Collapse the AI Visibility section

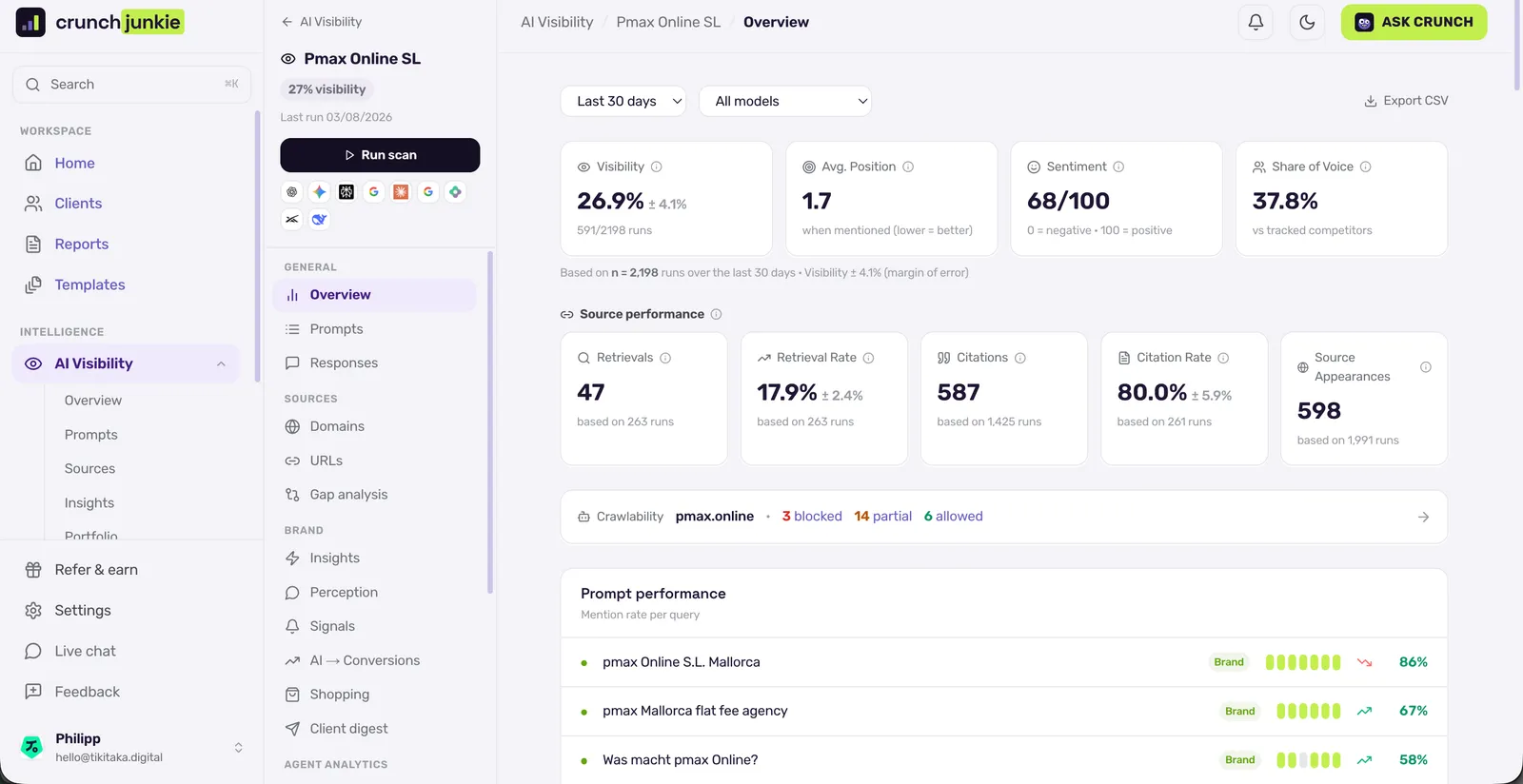point(221,363)
